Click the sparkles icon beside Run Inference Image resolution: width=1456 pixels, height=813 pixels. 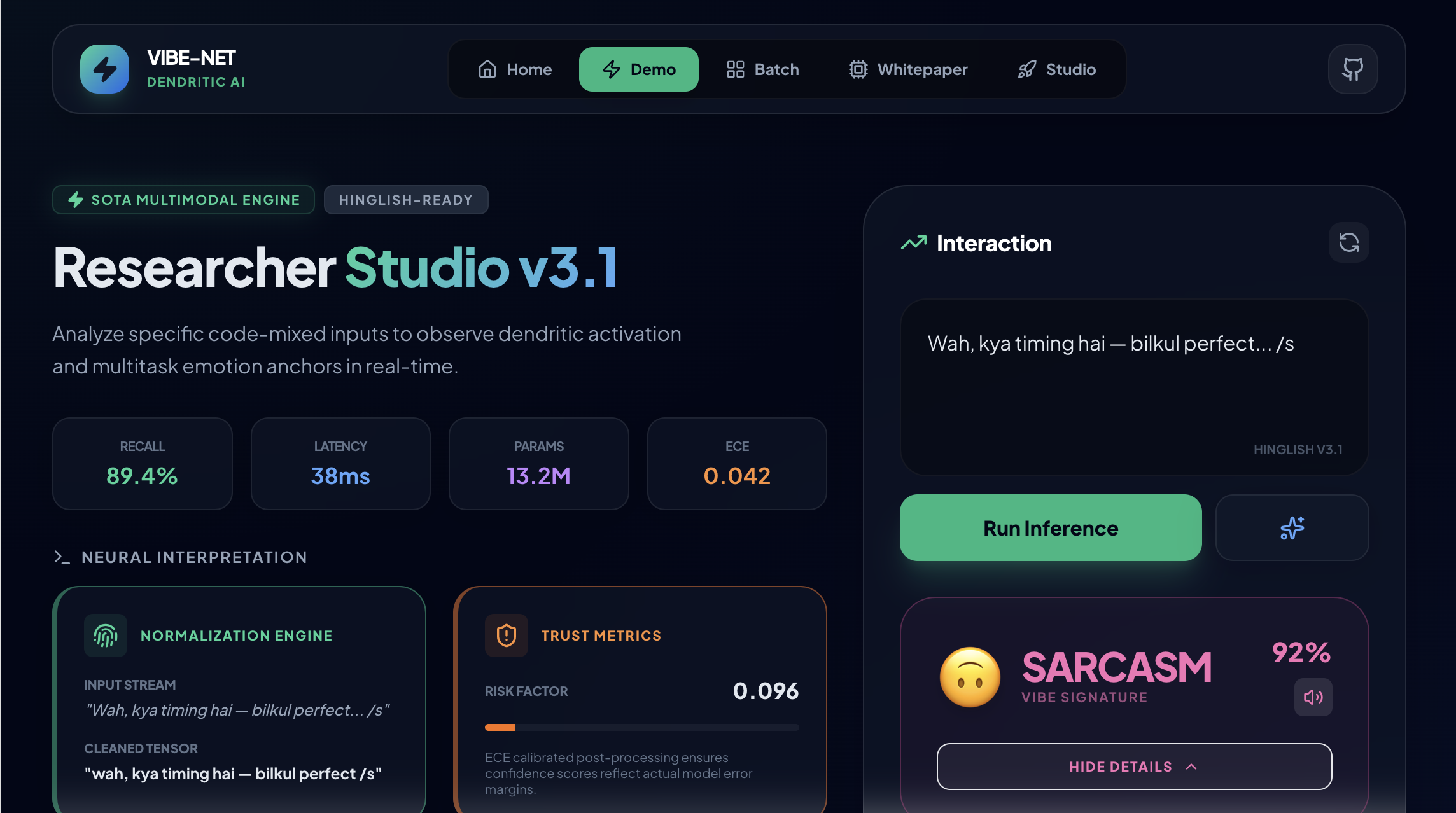1292,528
